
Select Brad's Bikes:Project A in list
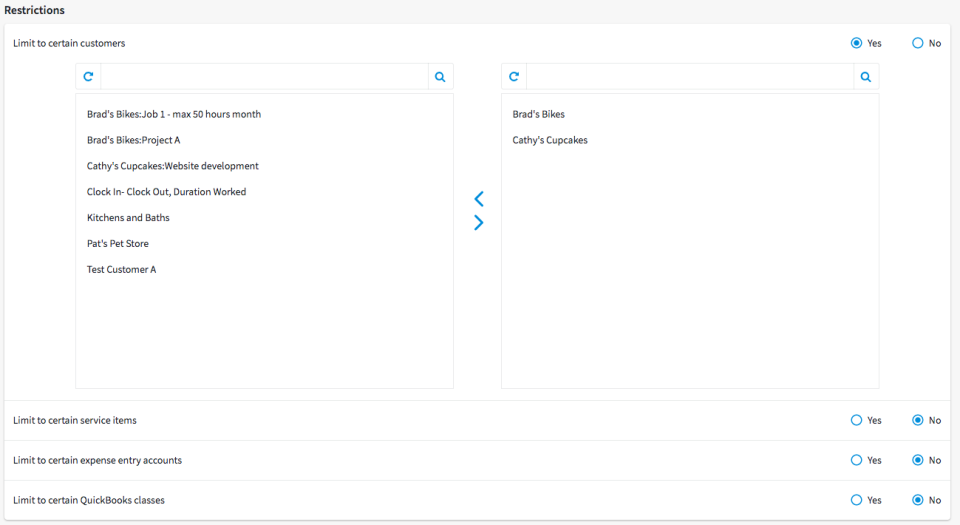[x=133, y=140]
